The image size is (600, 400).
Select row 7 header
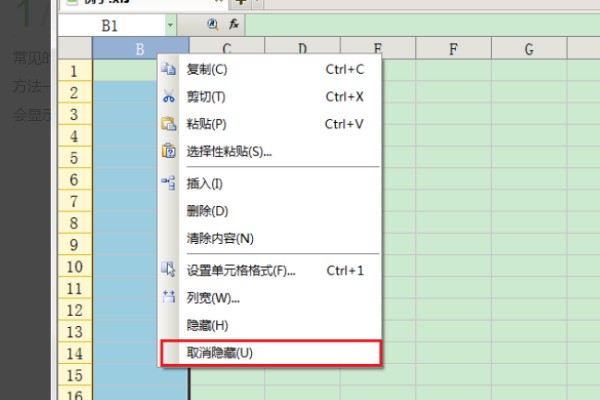tap(75, 201)
